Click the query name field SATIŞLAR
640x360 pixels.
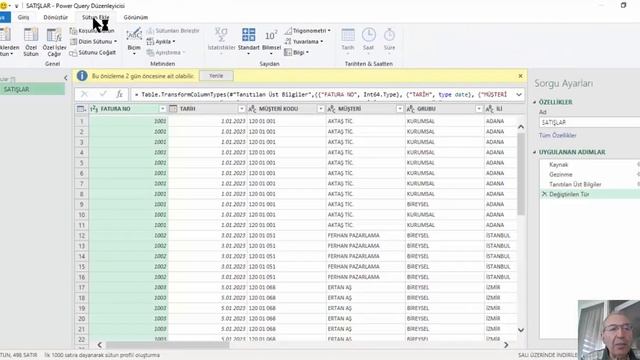pyautogui.click(x=589, y=122)
